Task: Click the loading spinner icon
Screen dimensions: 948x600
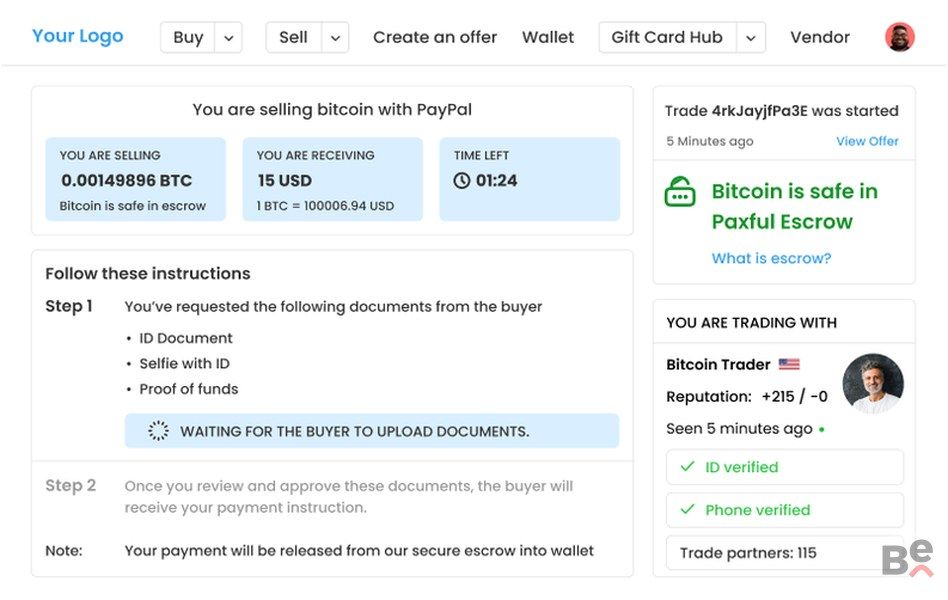Action: pyautogui.click(x=158, y=431)
